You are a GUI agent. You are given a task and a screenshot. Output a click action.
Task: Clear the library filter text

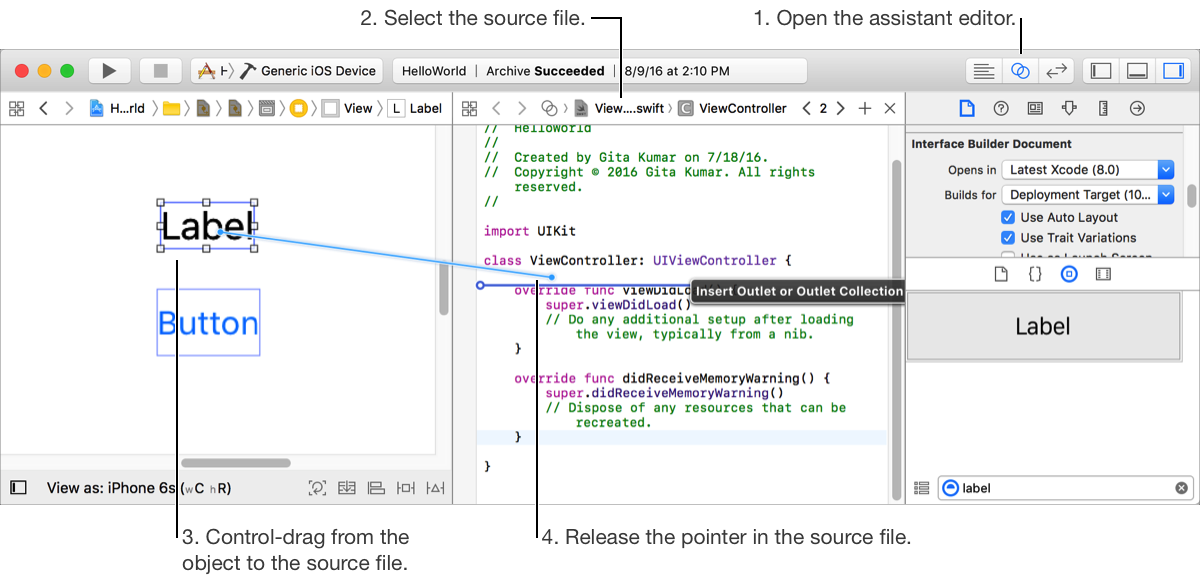pyautogui.click(x=1181, y=488)
